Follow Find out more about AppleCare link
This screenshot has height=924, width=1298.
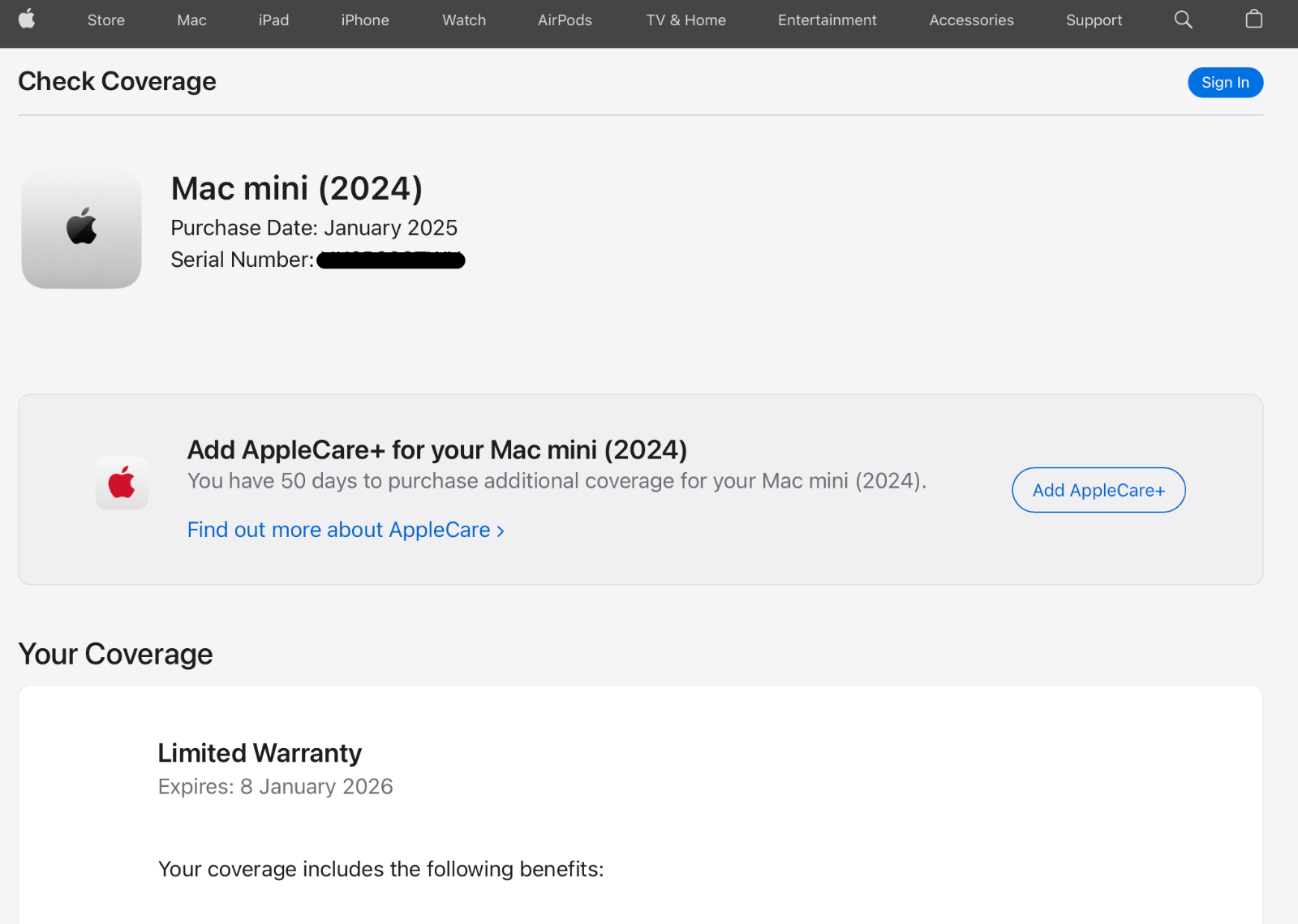pyautogui.click(x=346, y=530)
